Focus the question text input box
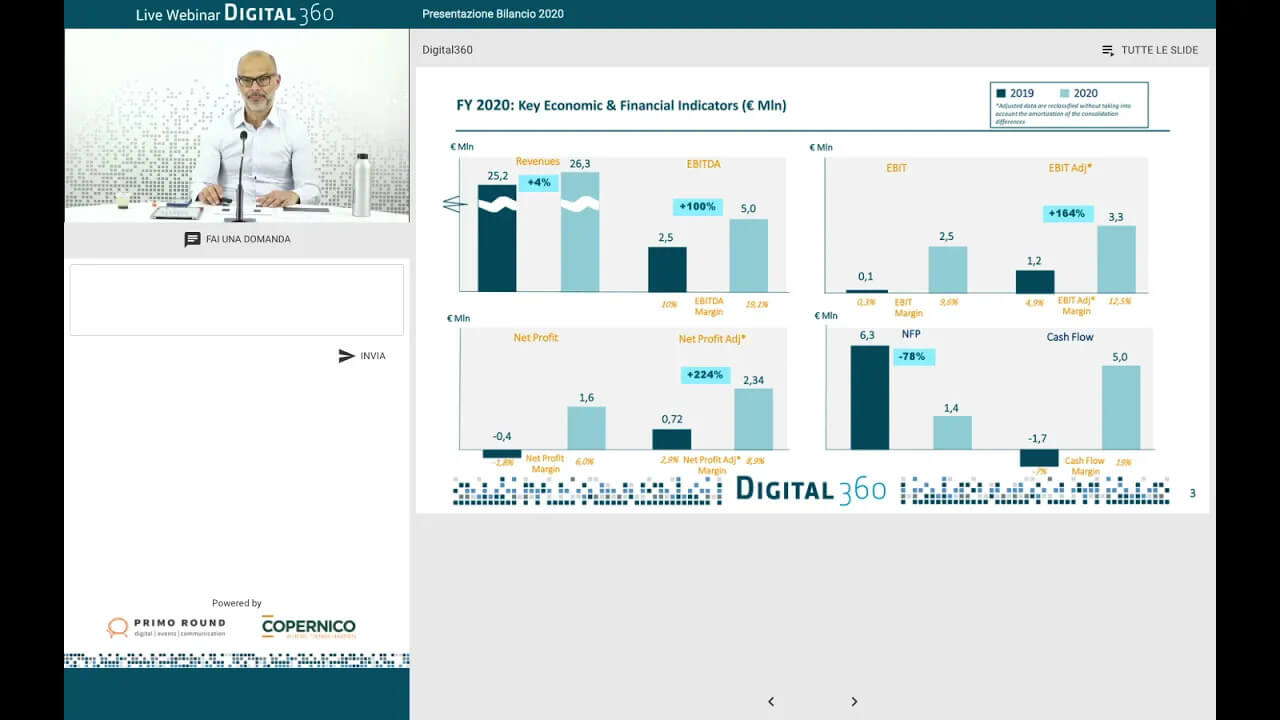This screenshot has width=1280, height=720. [237, 300]
